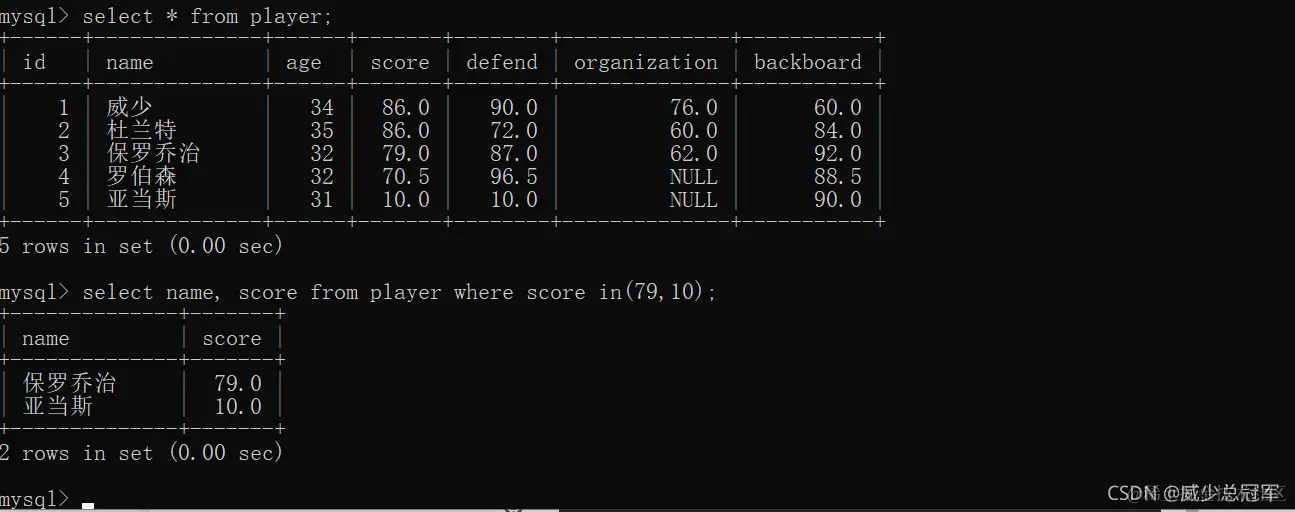
Task: Click score 10.0 in the two-row result table
Action: [238, 406]
